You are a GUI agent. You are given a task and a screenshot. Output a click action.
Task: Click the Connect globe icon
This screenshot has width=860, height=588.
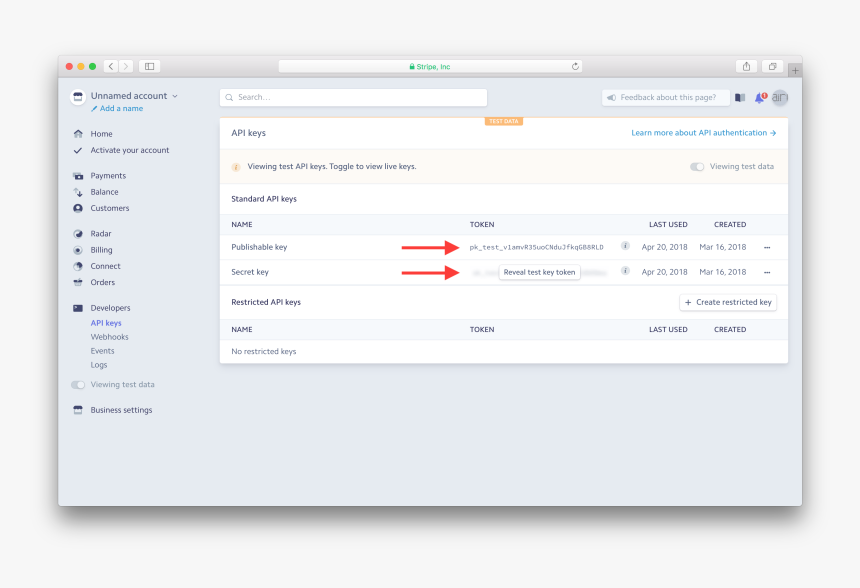[78, 266]
